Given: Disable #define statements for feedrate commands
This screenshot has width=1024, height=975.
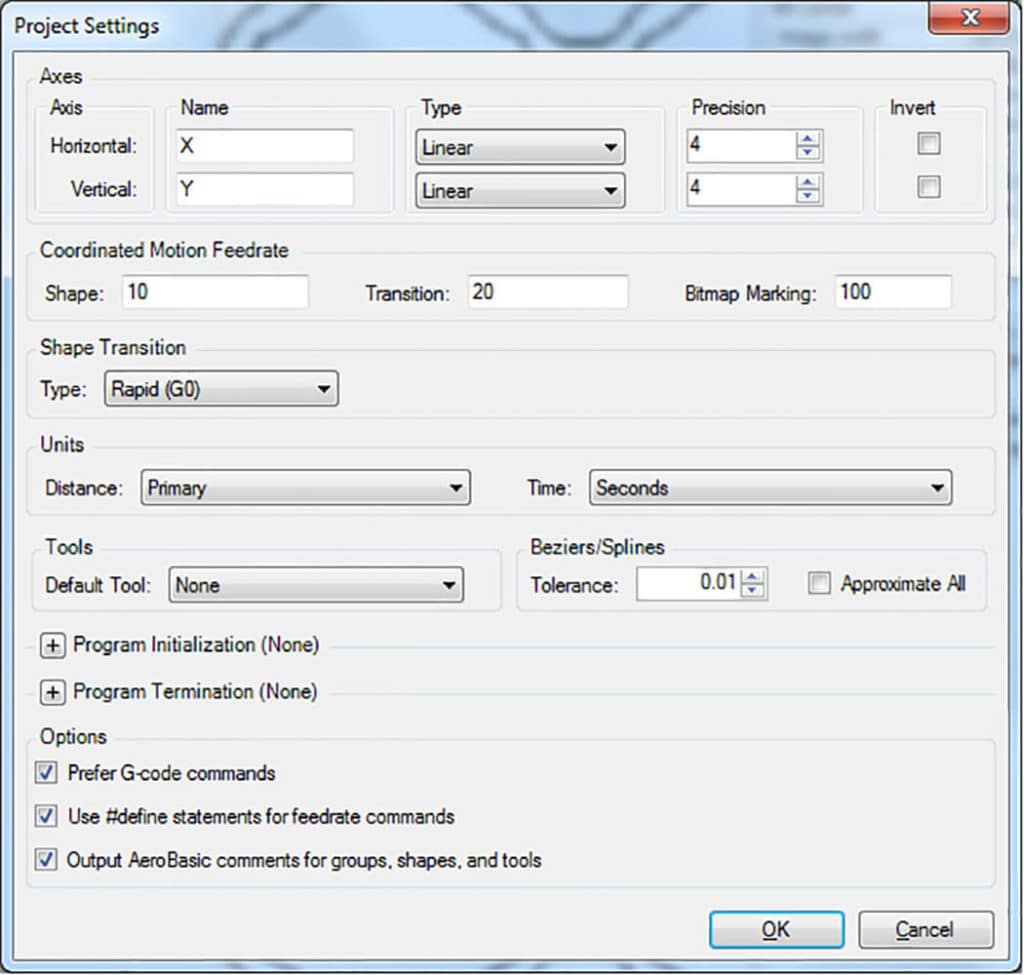Looking at the screenshot, I should pyautogui.click(x=45, y=816).
